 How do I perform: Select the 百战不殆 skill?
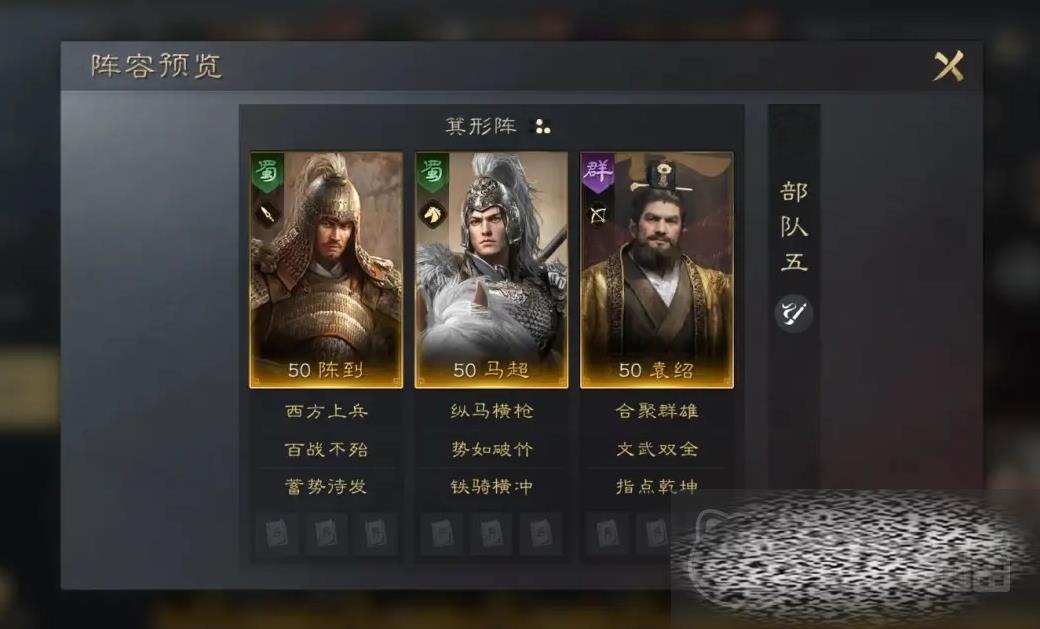coord(326,449)
